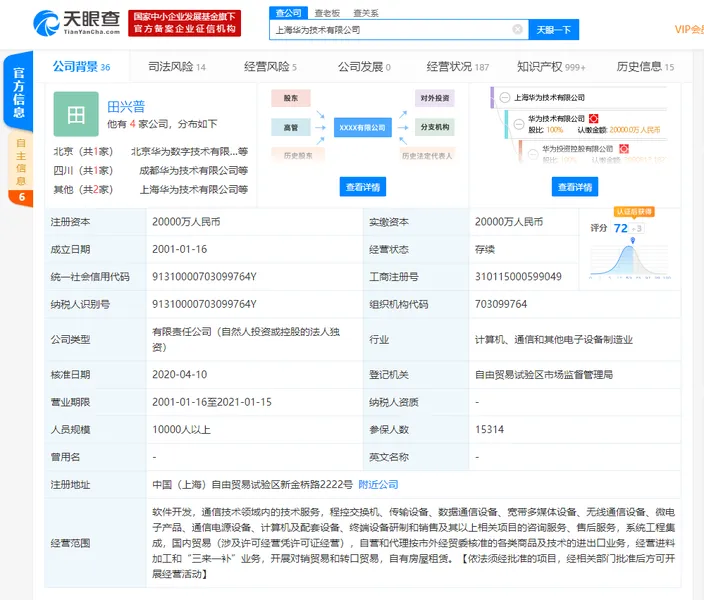This screenshot has height=600, width=704.
Task: Click the 工商注册号 value 310115000599049
Action: (518, 277)
